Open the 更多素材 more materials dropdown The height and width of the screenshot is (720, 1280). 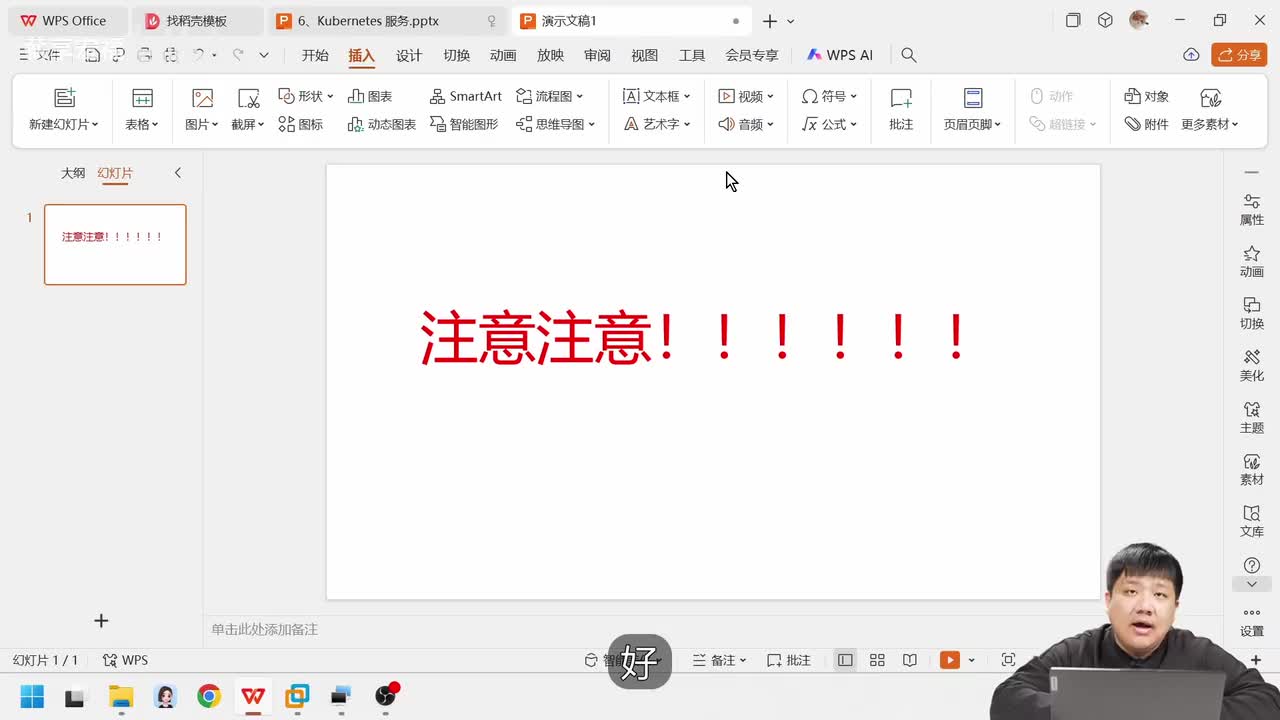[1210, 124]
